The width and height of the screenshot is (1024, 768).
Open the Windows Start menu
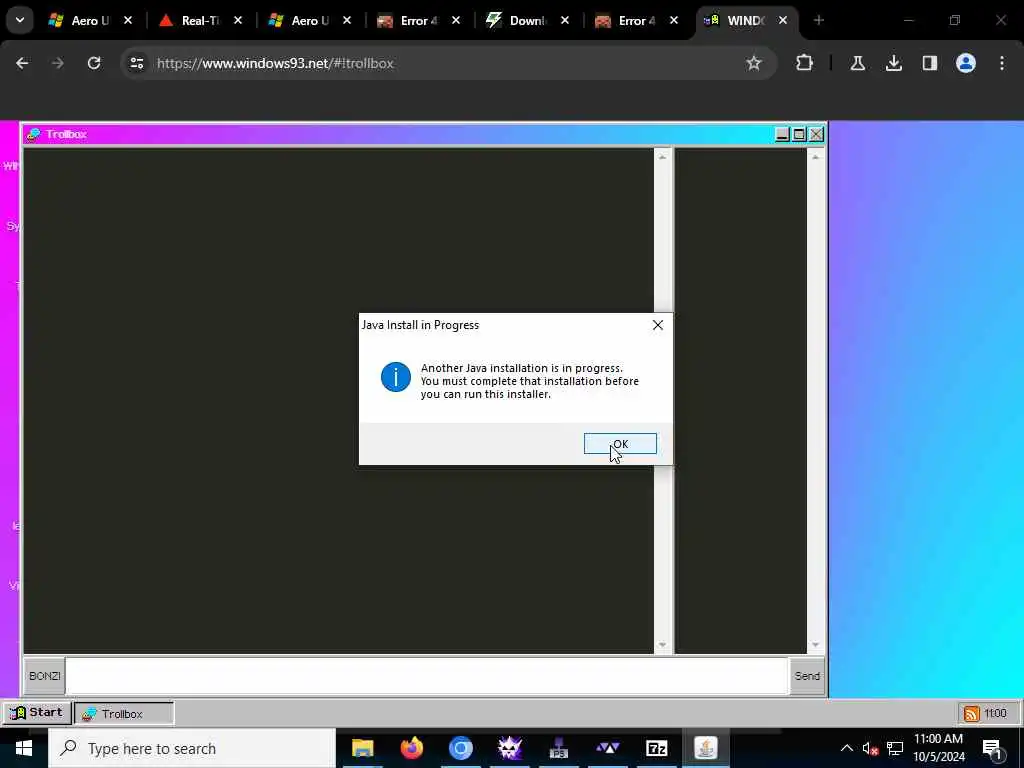coord(24,748)
